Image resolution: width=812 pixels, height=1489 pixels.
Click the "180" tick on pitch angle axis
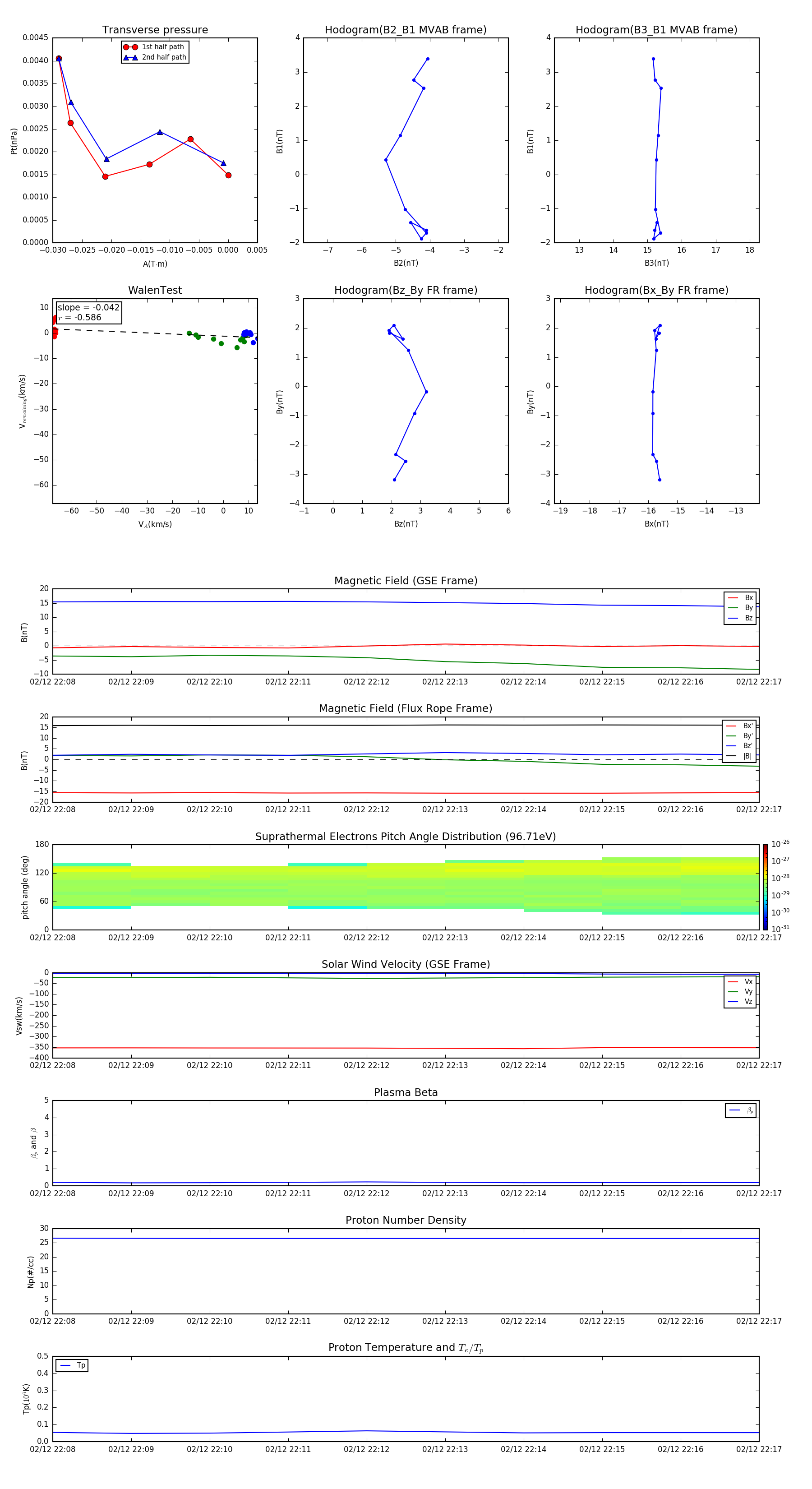click(42, 845)
